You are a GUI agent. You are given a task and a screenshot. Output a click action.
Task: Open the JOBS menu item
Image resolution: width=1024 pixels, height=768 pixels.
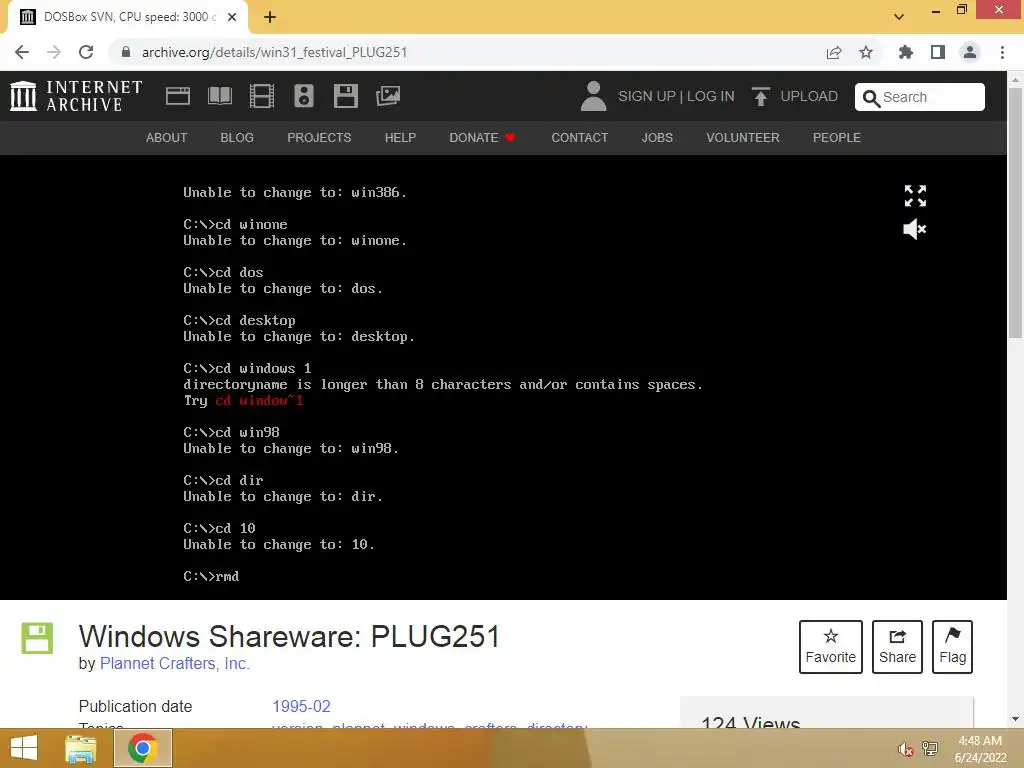[657, 138]
